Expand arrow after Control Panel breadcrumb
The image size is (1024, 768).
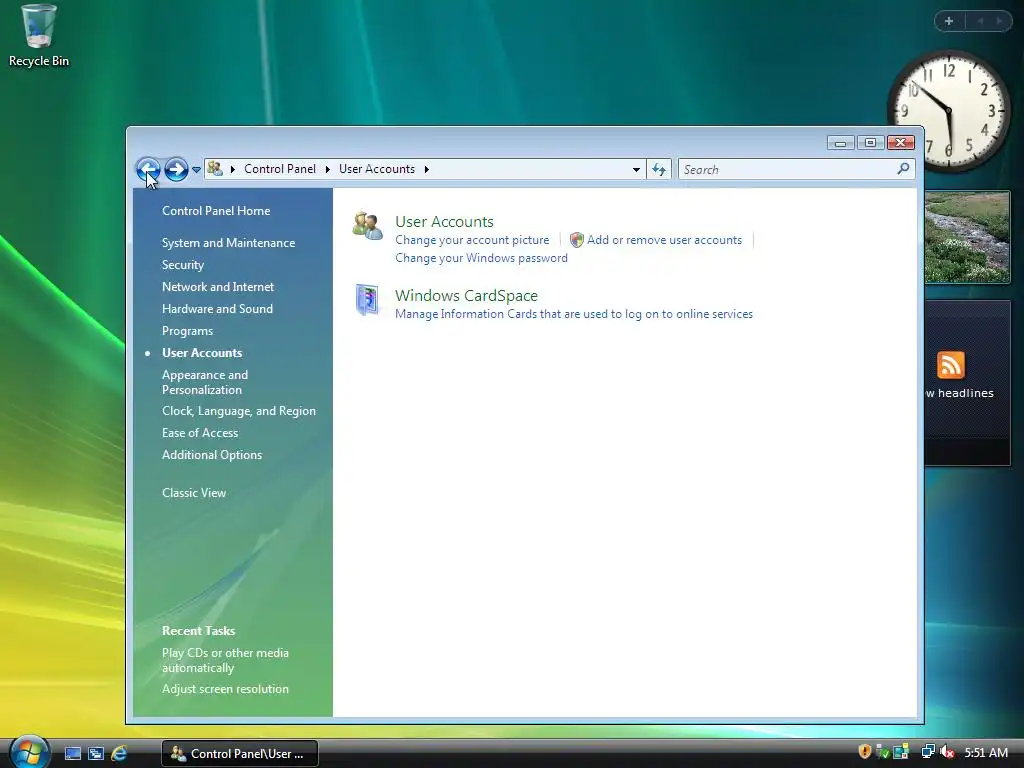point(328,170)
